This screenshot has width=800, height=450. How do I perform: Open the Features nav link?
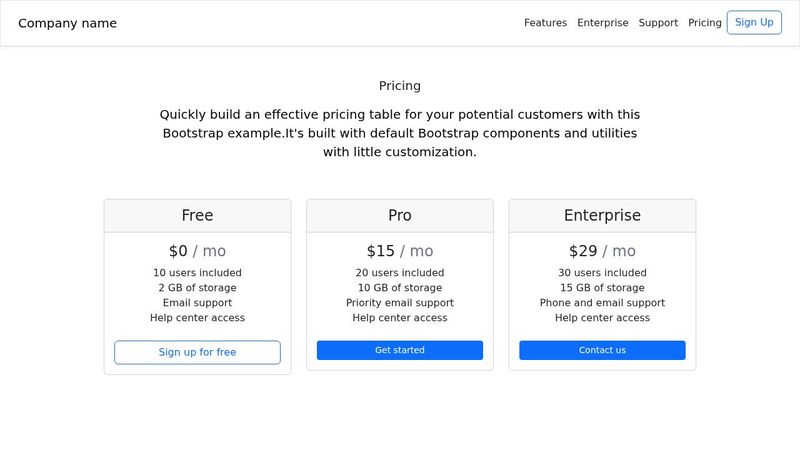point(545,23)
